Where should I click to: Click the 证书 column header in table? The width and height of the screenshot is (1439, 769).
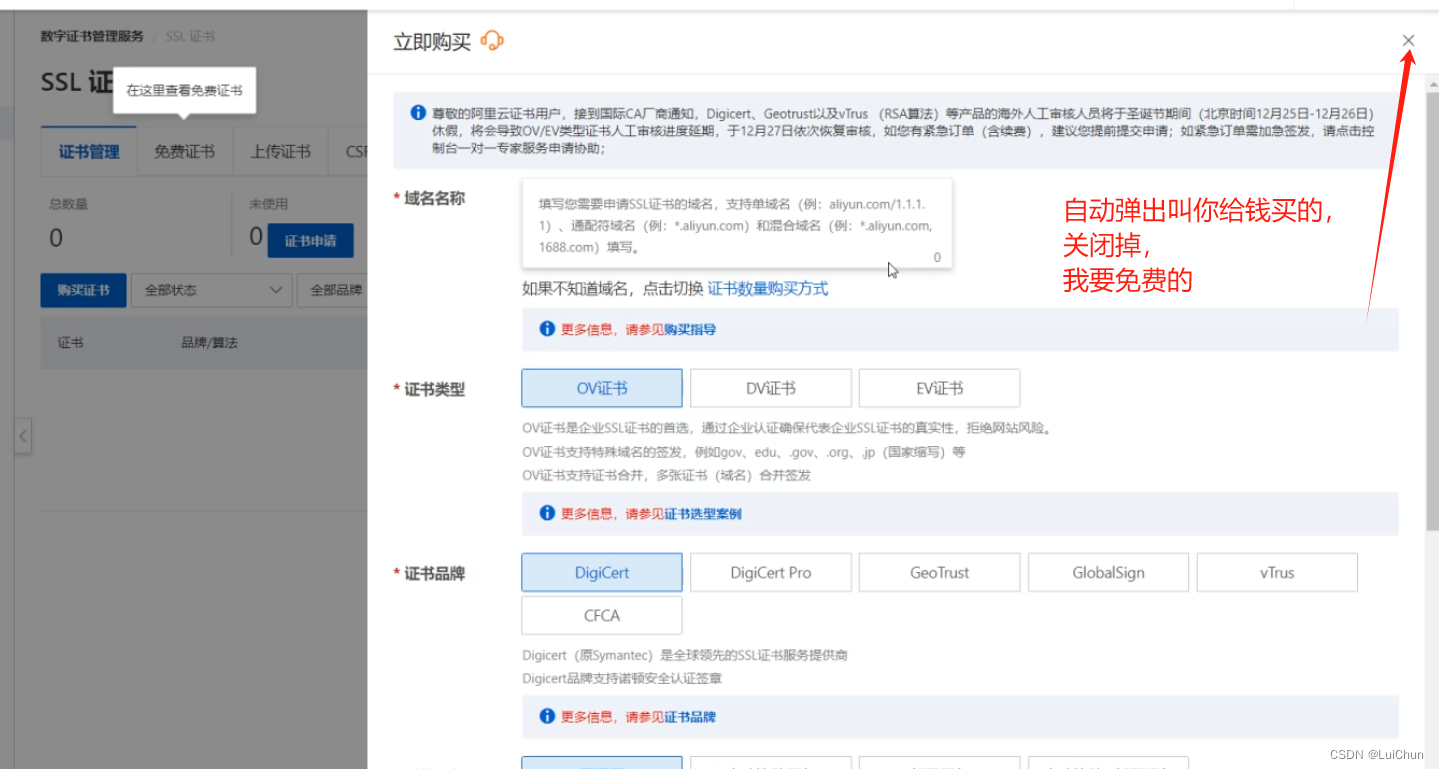[71, 343]
